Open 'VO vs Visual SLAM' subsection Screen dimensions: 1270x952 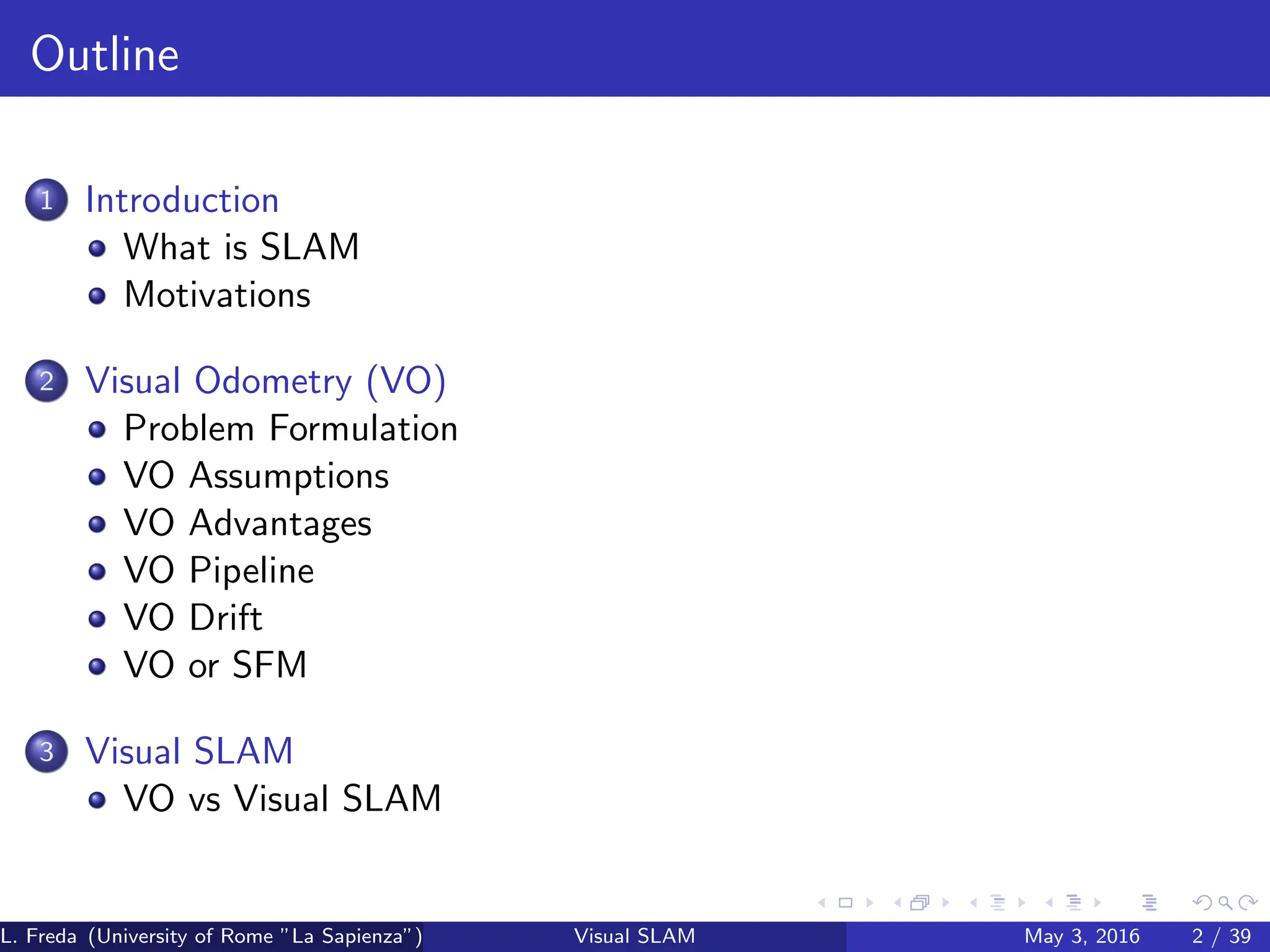click(x=282, y=798)
